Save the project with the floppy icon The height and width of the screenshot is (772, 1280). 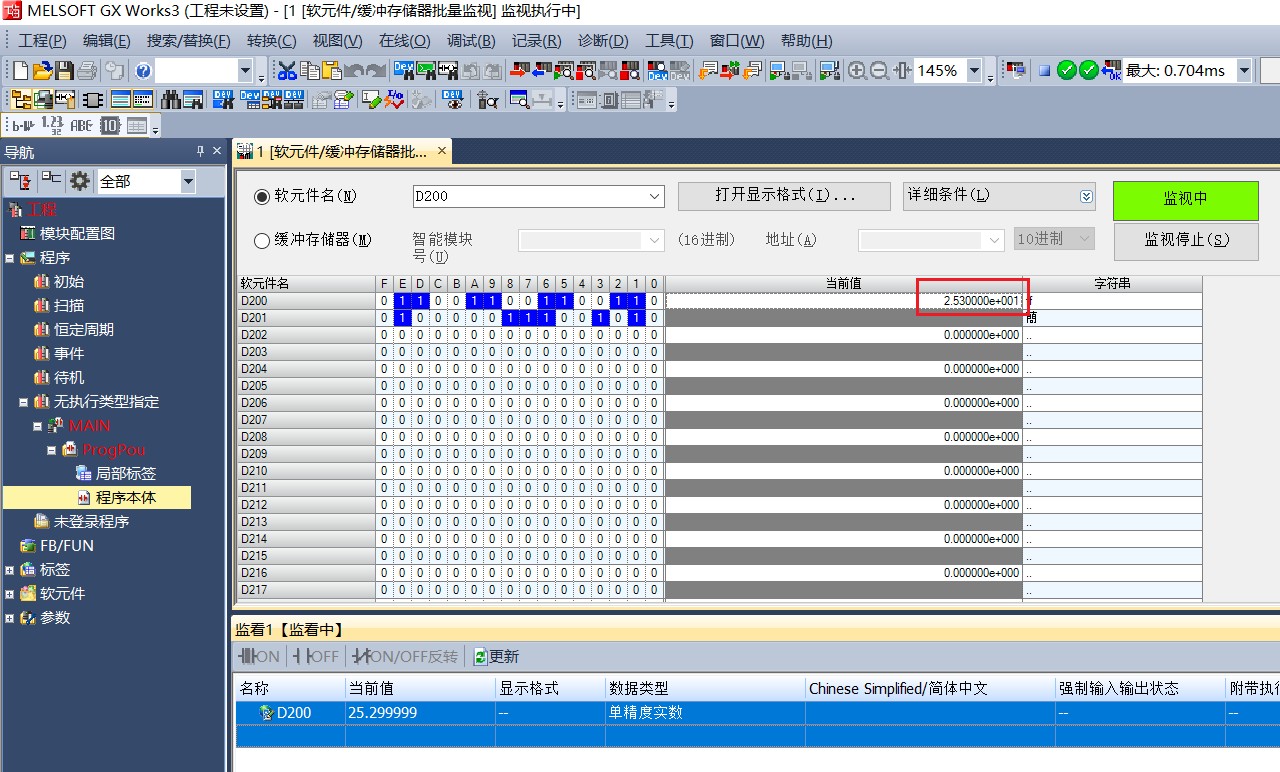[64, 70]
